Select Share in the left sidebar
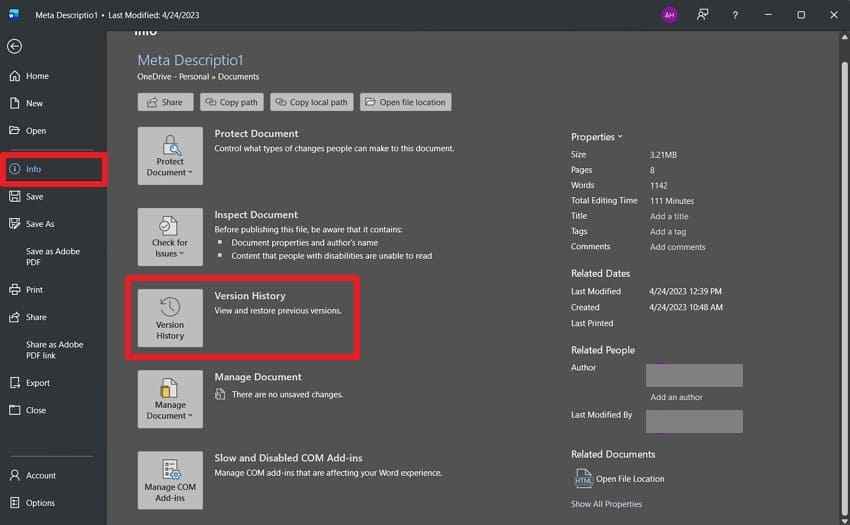This screenshot has height=525, width=850. point(28,317)
